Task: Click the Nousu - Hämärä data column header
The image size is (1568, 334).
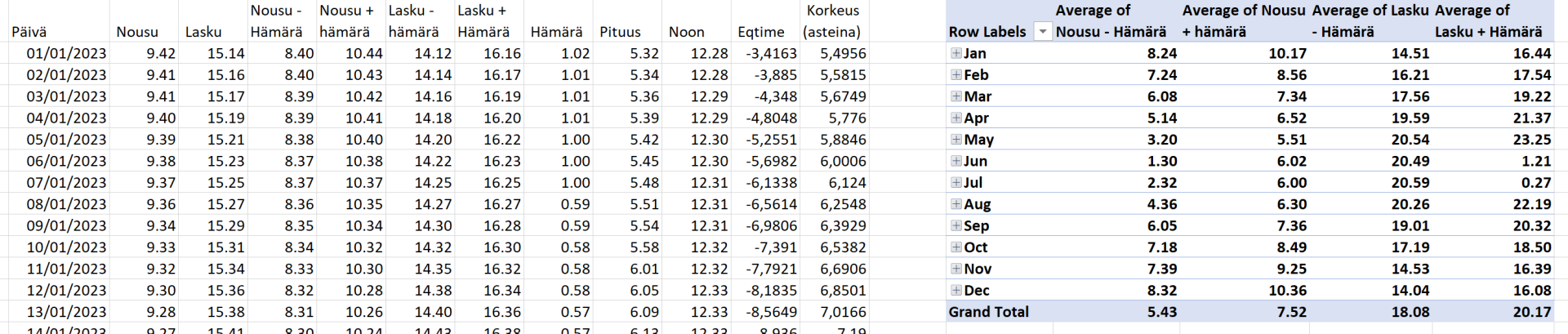Action: pos(281,21)
